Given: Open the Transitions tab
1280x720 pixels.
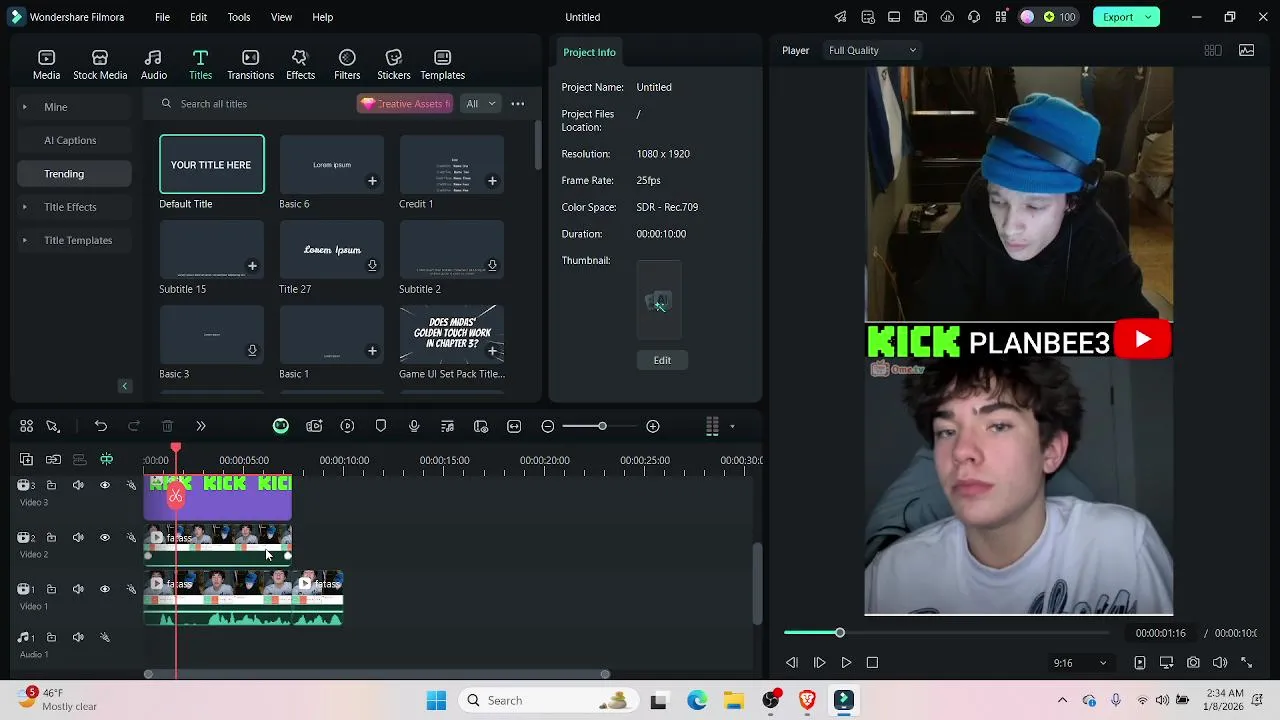Looking at the screenshot, I should coord(250,65).
